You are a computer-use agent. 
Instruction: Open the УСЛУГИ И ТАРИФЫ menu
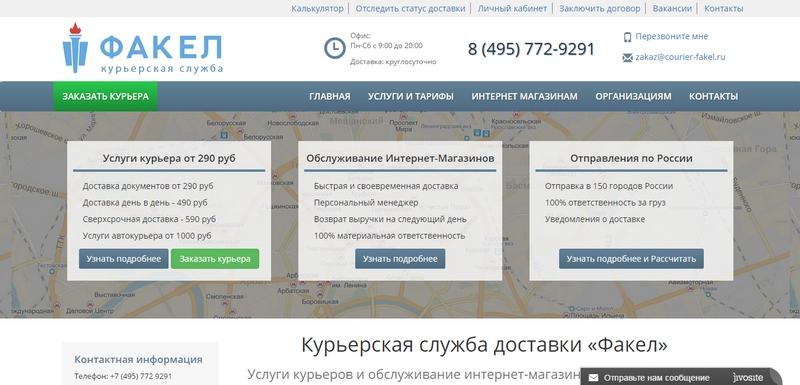tap(411, 96)
